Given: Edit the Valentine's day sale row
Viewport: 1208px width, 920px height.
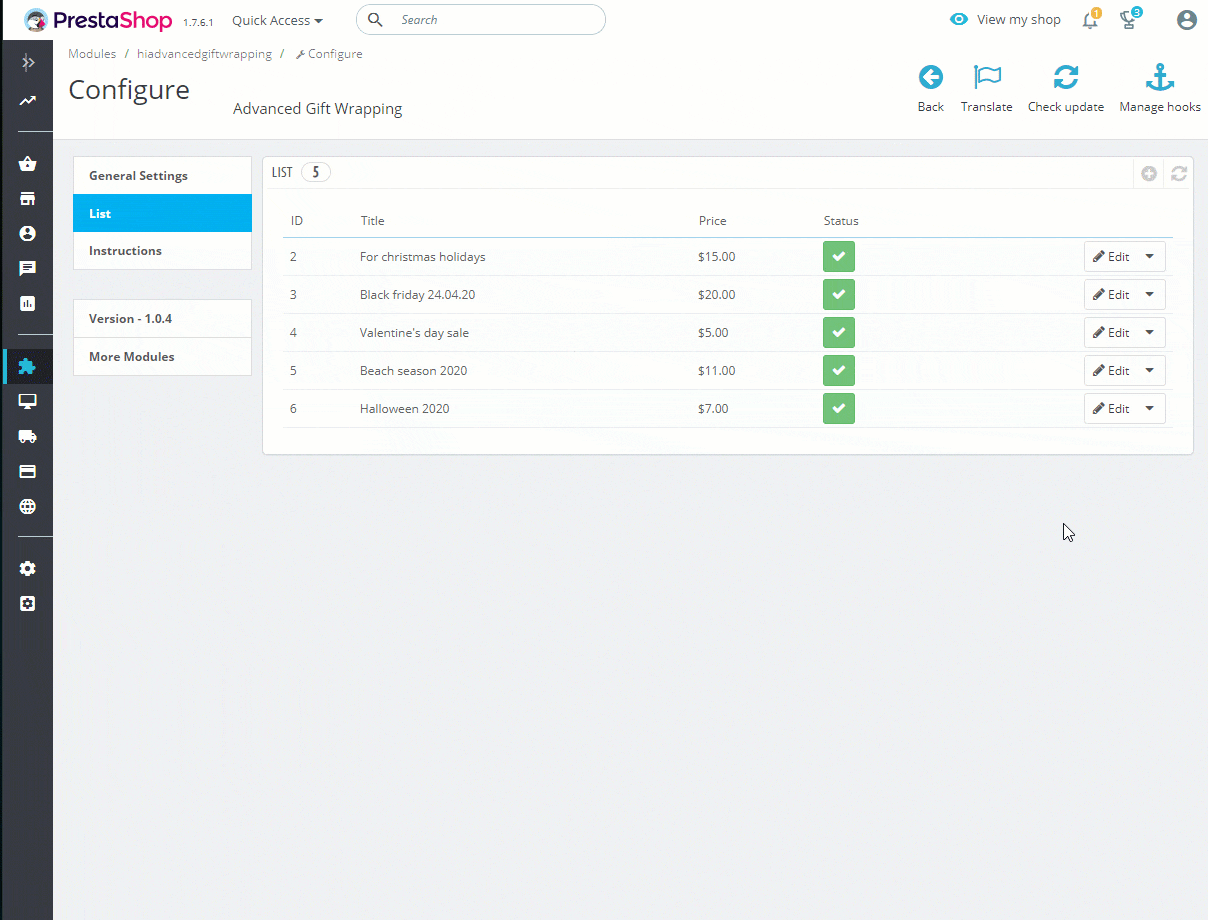Looking at the screenshot, I should (x=1111, y=333).
